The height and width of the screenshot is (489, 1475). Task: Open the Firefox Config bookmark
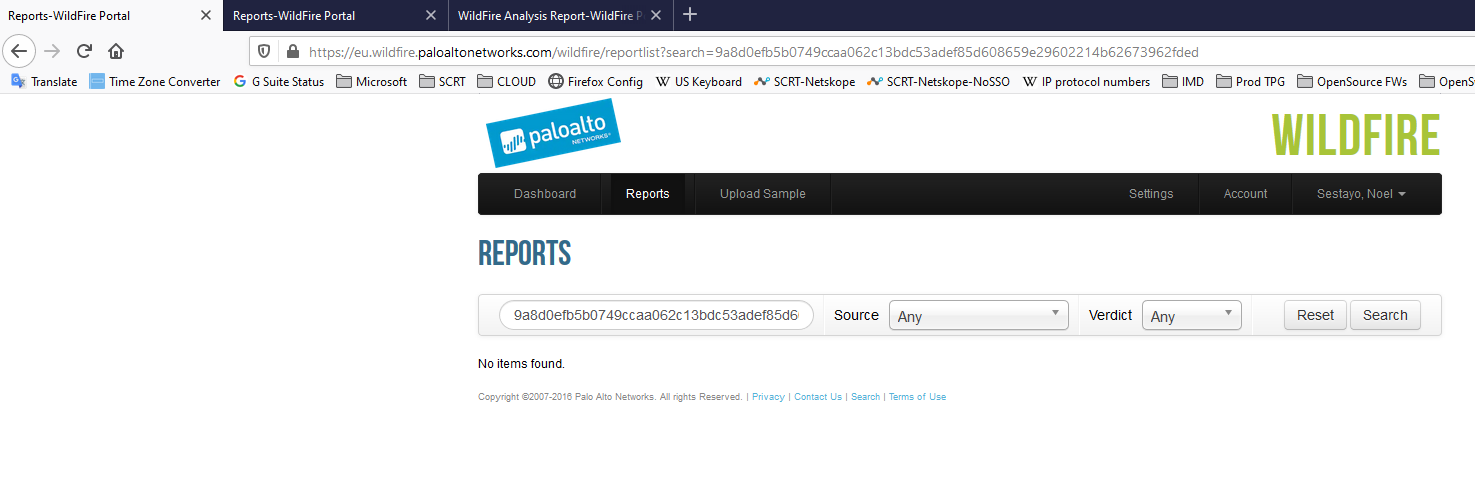pos(596,82)
